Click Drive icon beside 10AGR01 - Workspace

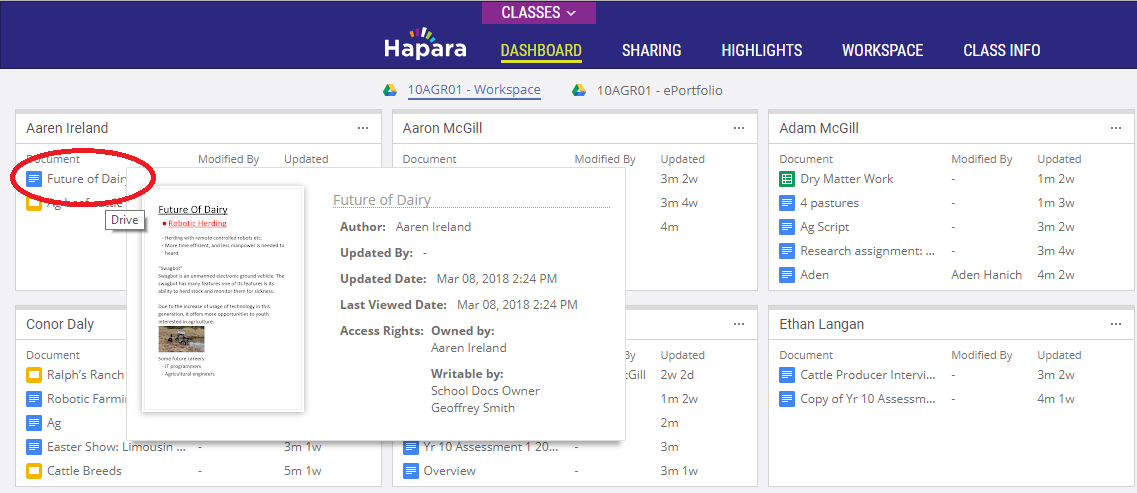(390, 90)
